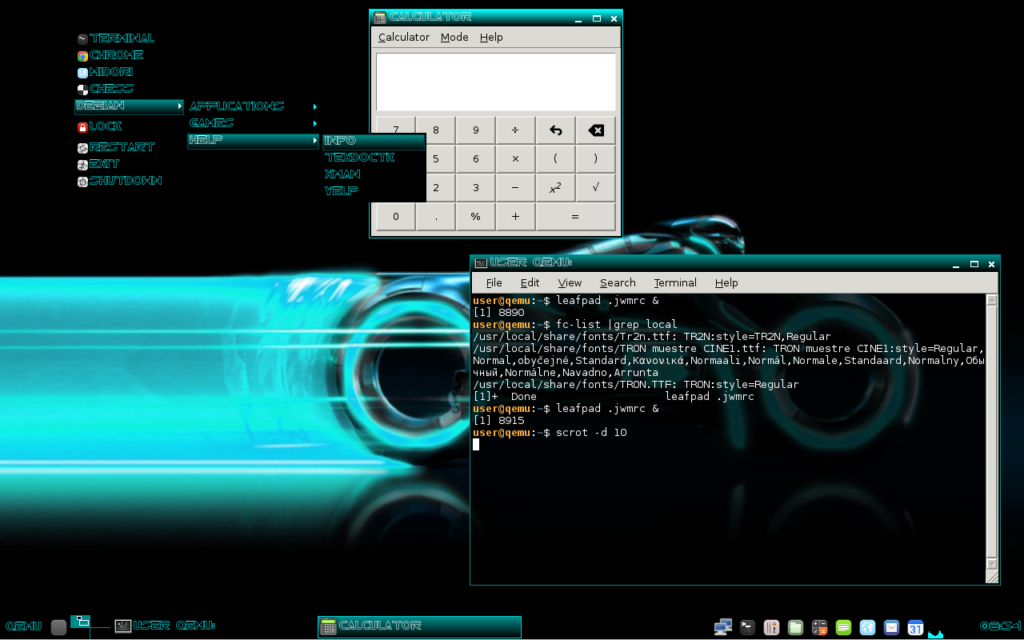This screenshot has width=1024, height=640.
Task: Open the web browser globe tray icon
Action: [x=867, y=627]
